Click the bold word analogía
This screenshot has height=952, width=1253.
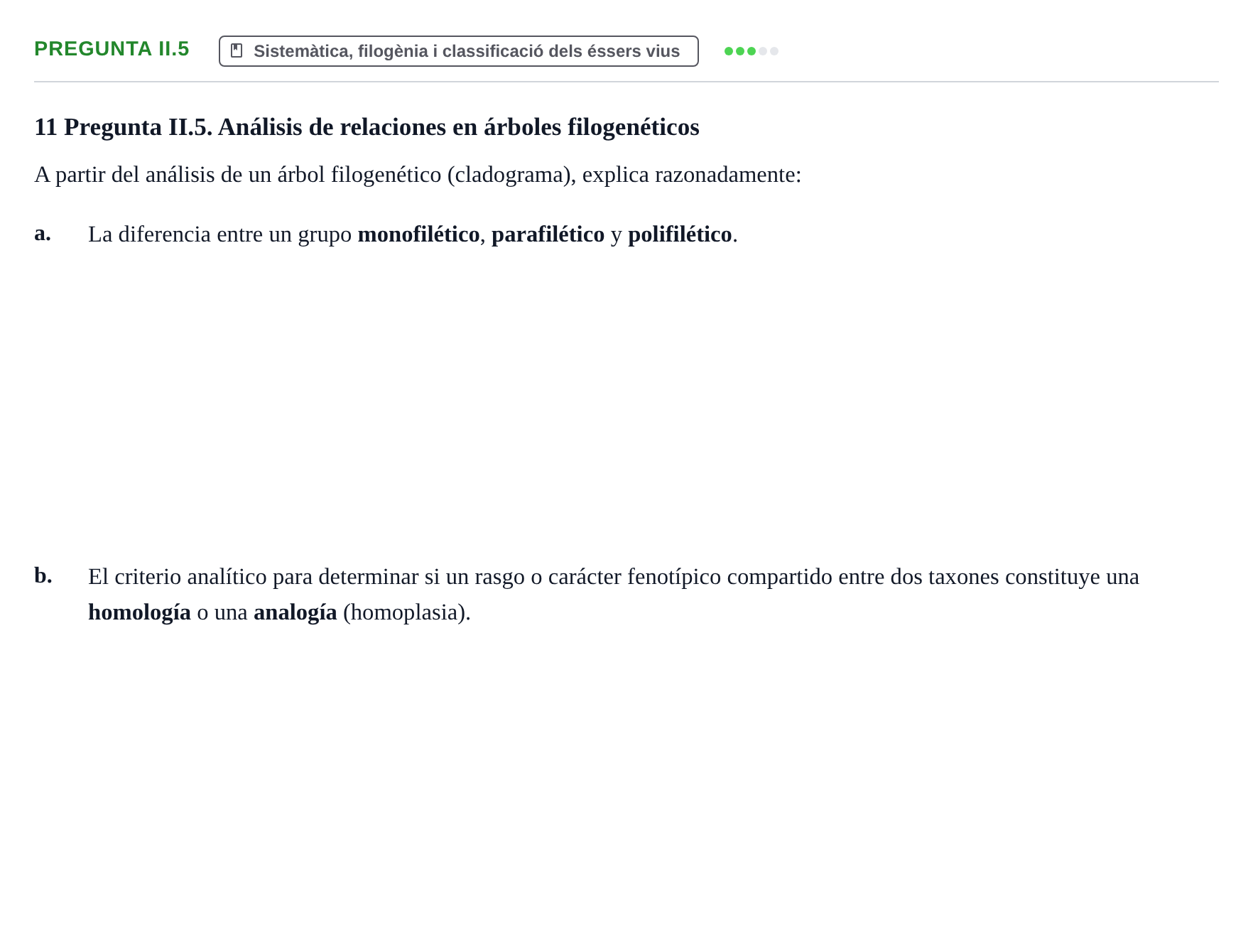point(295,612)
